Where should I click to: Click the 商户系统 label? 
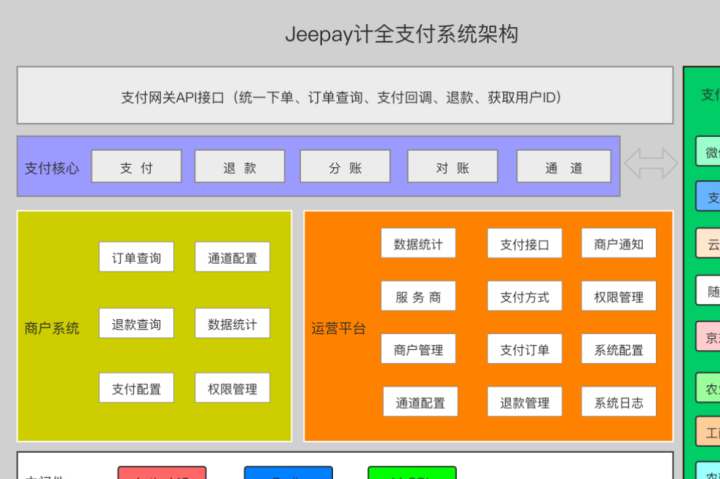51,328
